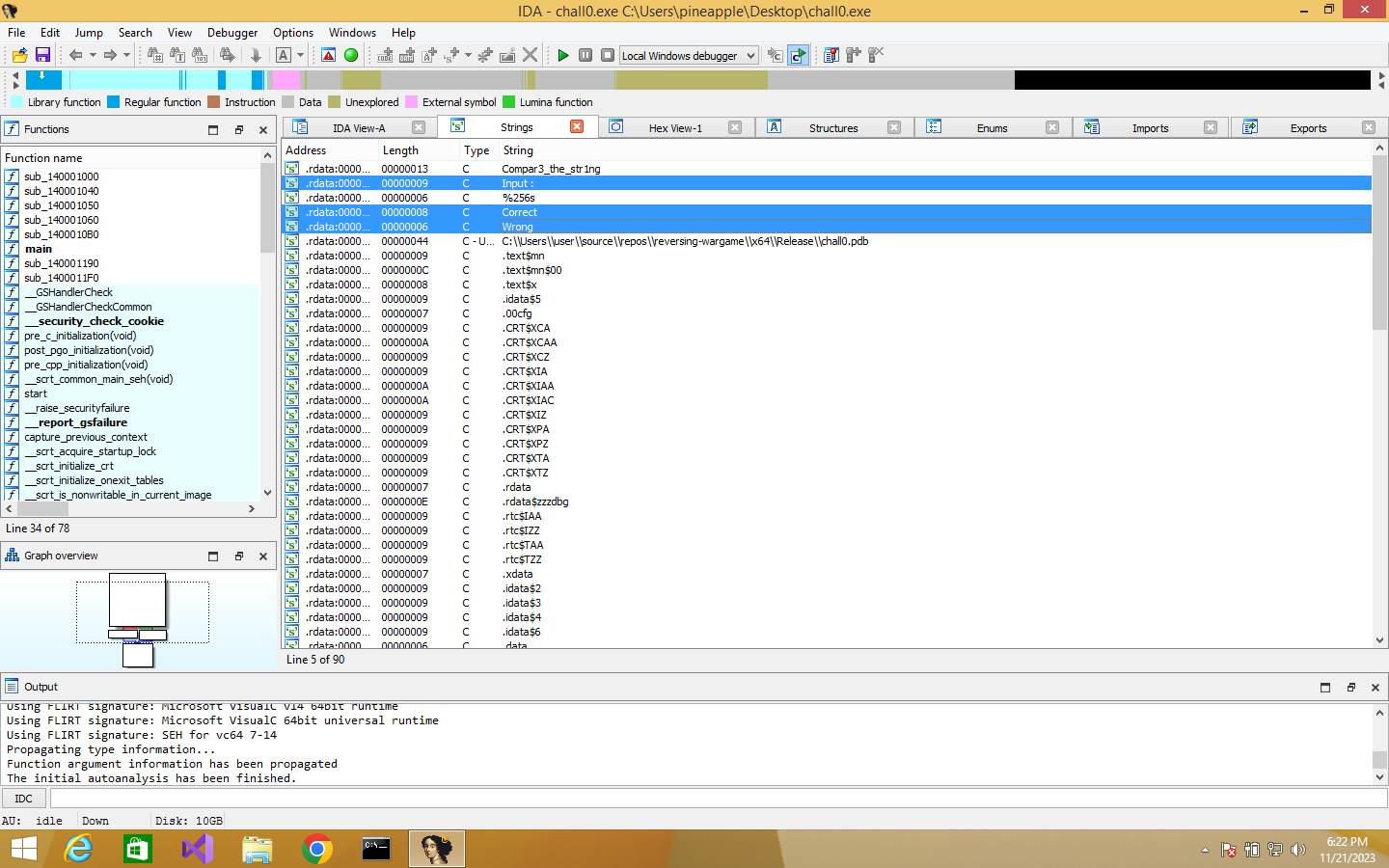Click the Open file toolbar icon

(x=19, y=55)
